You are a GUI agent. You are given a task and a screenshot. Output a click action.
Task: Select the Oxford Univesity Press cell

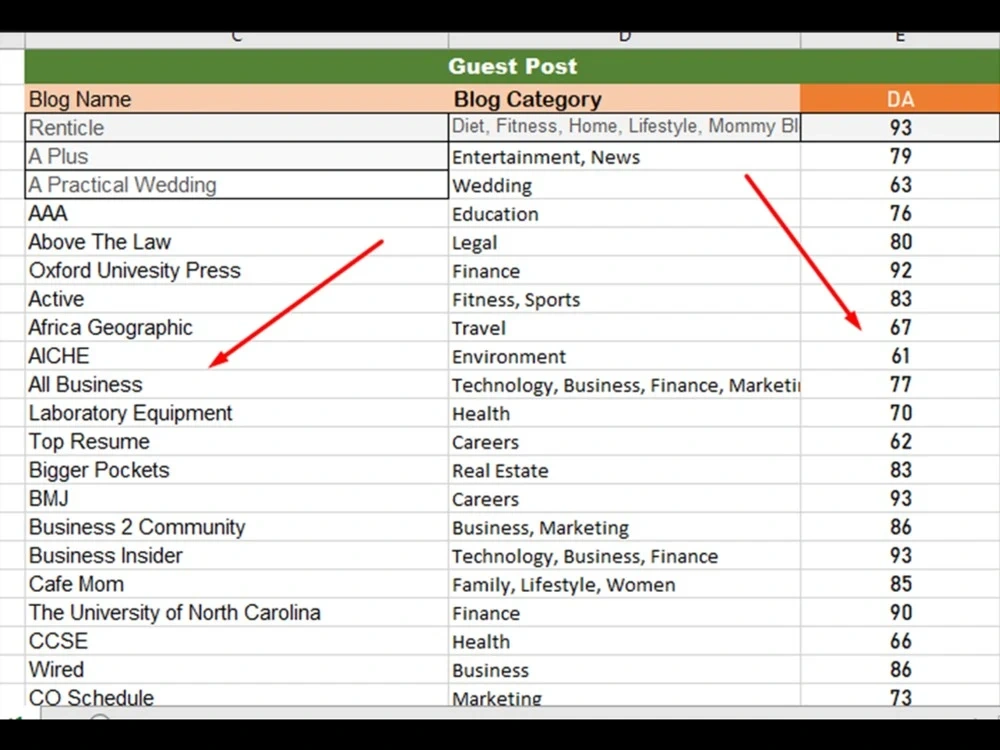coord(237,270)
